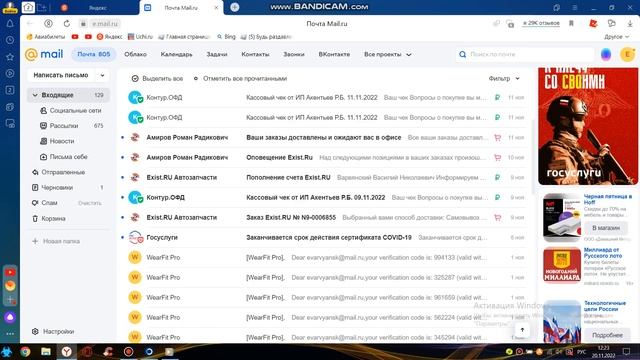Open browser notifications bell in sidebar
Image resolution: width=640 pixels, height=360 pixels.
pyautogui.click(x=10, y=24)
